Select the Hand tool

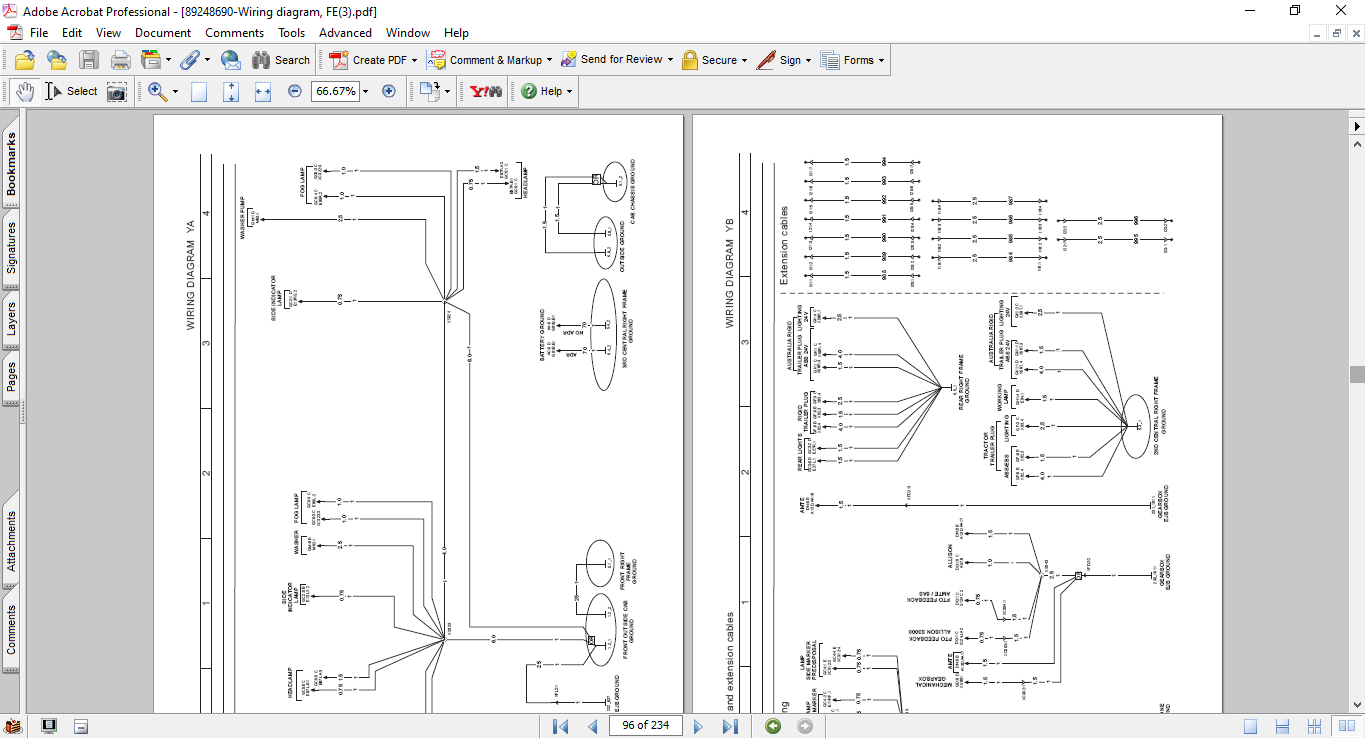coord(24,91)
